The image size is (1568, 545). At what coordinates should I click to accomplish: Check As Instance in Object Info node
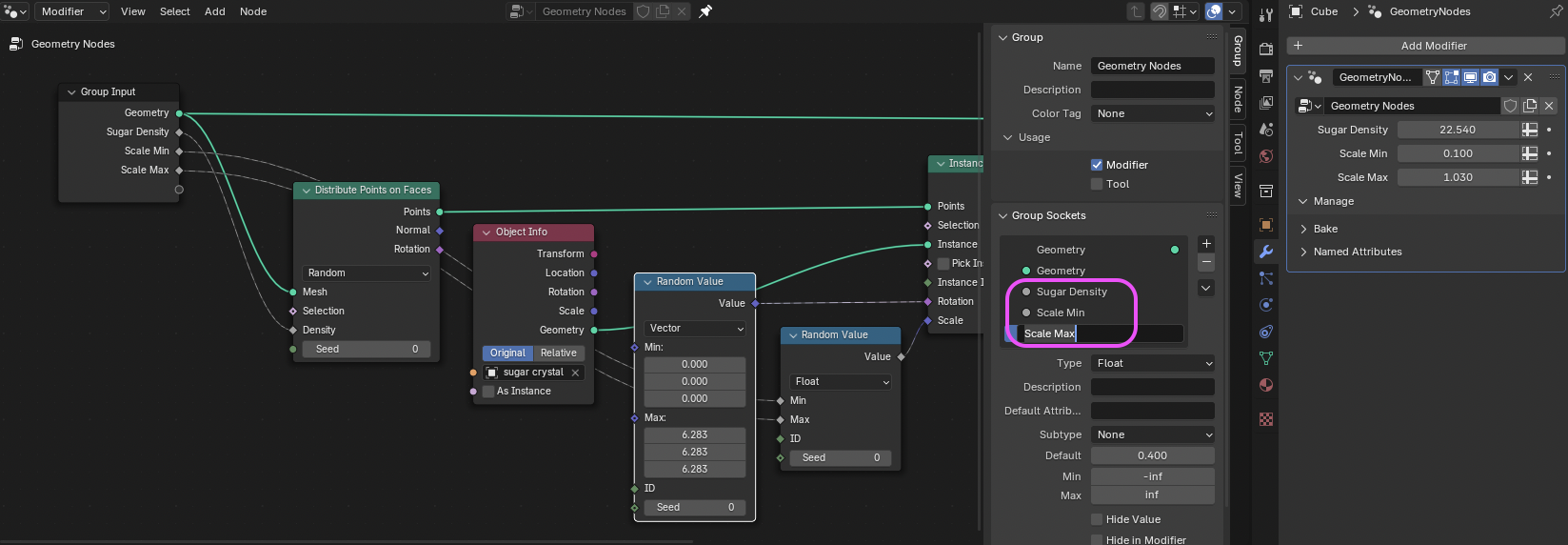(x=488, y=391)
